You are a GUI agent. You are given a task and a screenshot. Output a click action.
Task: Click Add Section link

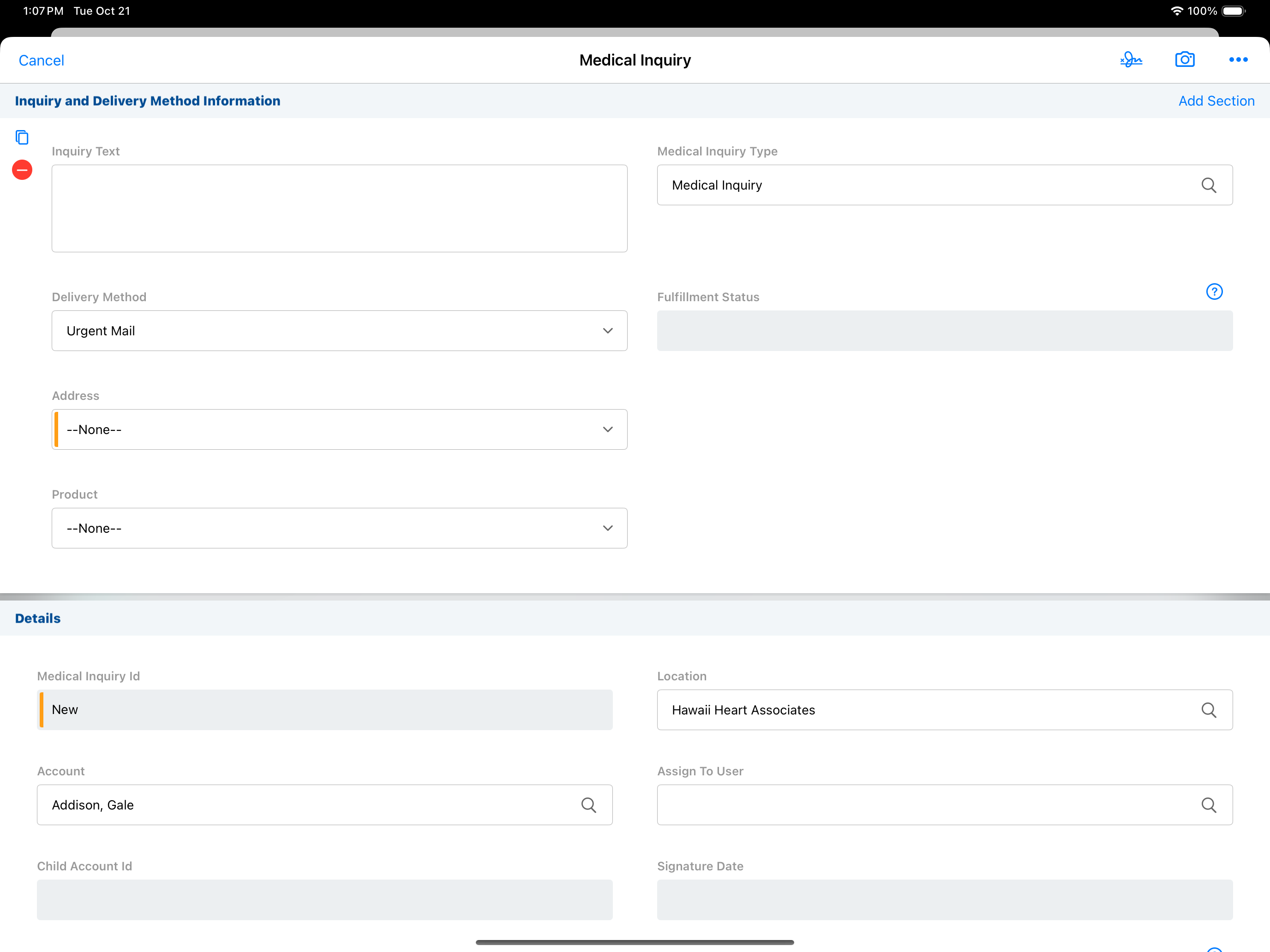tap(1216, 101)
